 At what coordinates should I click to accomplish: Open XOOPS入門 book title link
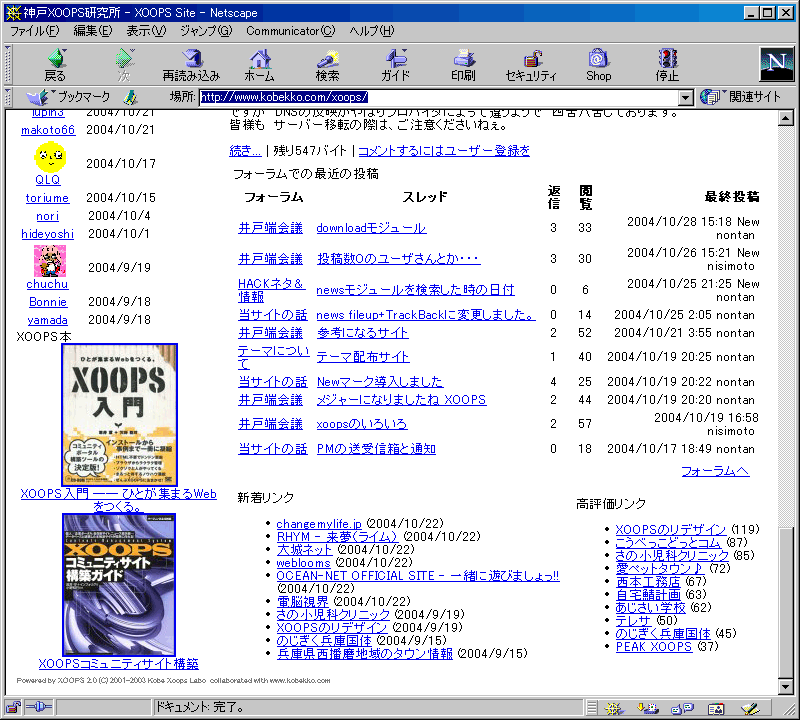(118, 500)
